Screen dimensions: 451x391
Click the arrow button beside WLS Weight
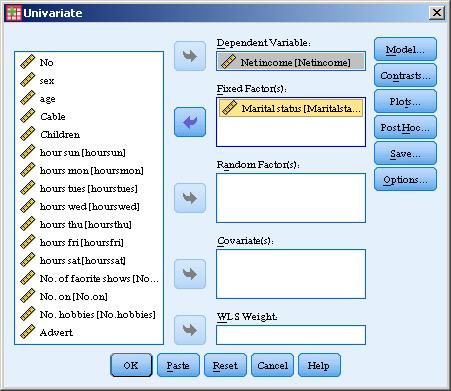click(x=190, y=330)
